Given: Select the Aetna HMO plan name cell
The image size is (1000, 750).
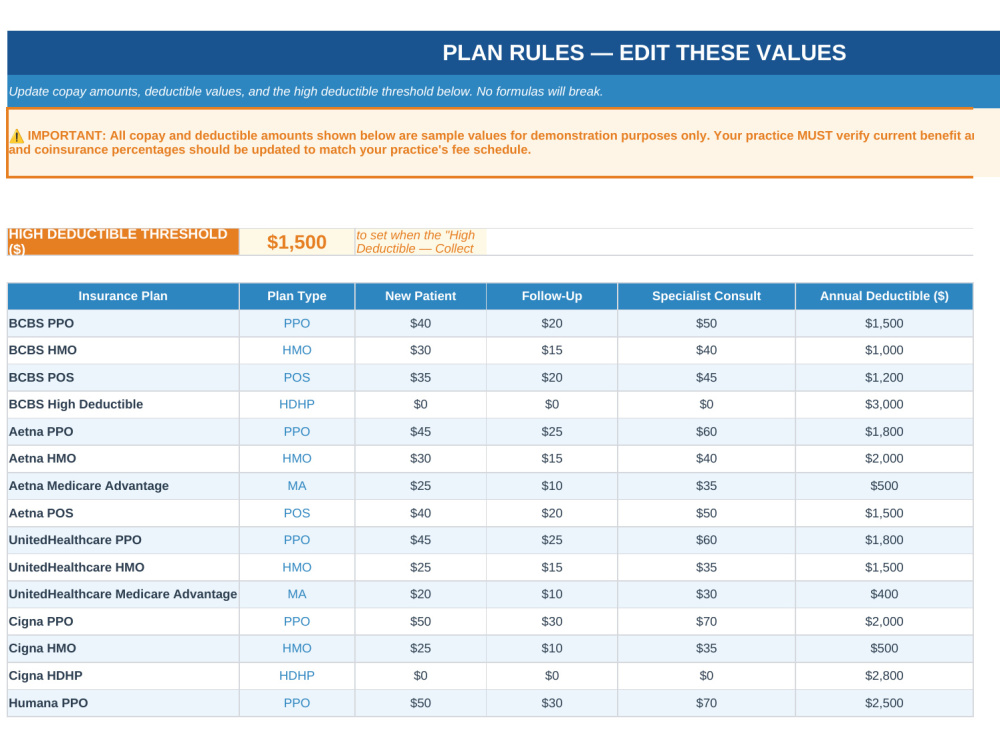Looking at the screenshot, I should (x=123, y=459).
